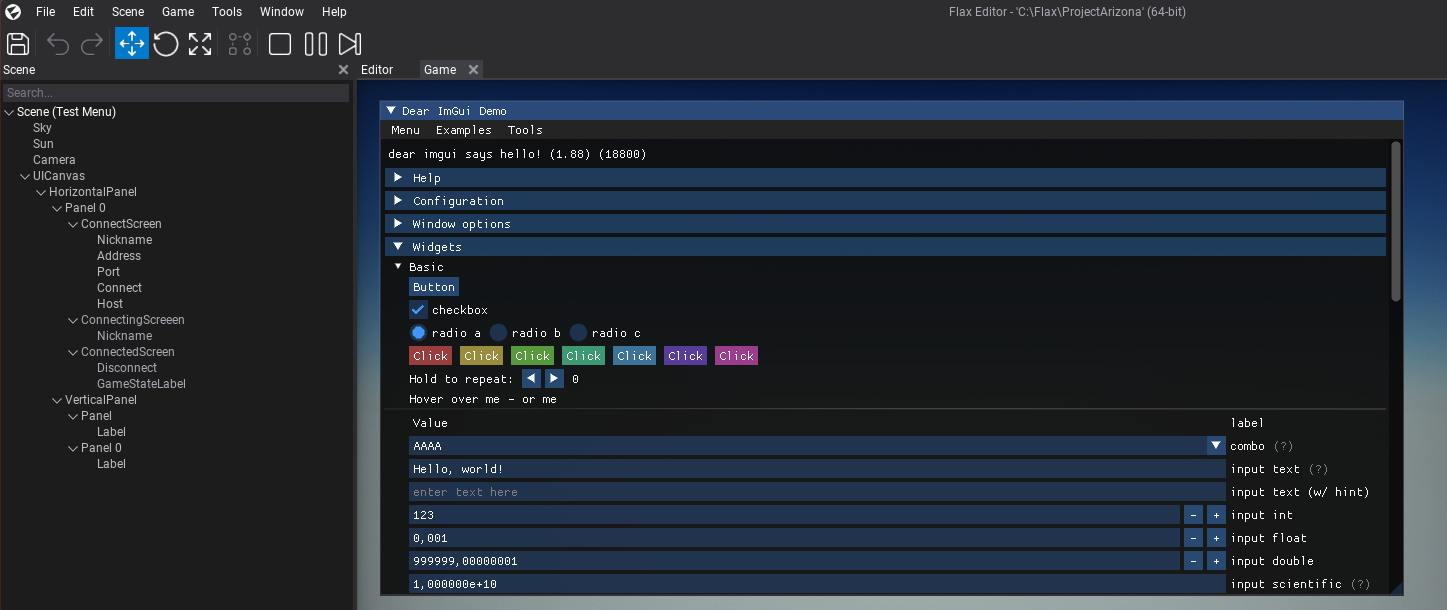Click the cook scenes toolbar icon
The image size is (1447, 610).
tap(240, 44)
